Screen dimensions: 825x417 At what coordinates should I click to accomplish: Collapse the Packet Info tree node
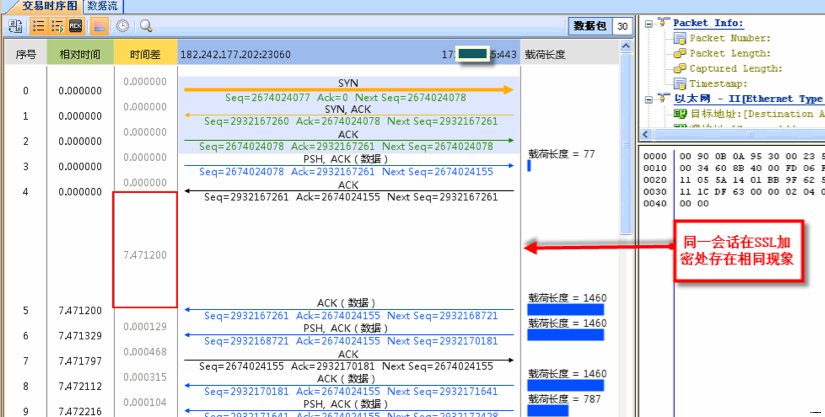[649, 22]
